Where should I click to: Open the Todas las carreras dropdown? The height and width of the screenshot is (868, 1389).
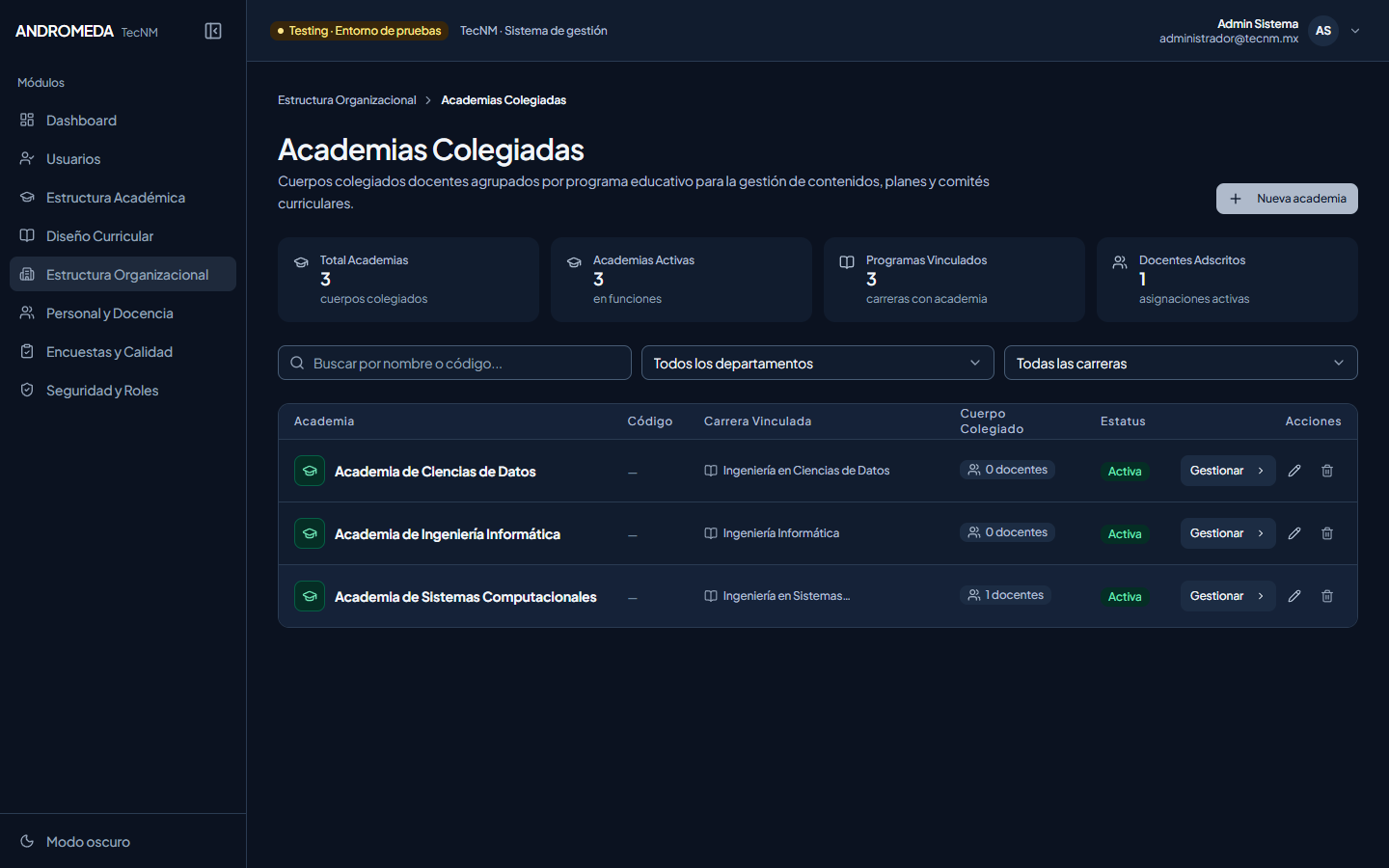click(1181, 363)
